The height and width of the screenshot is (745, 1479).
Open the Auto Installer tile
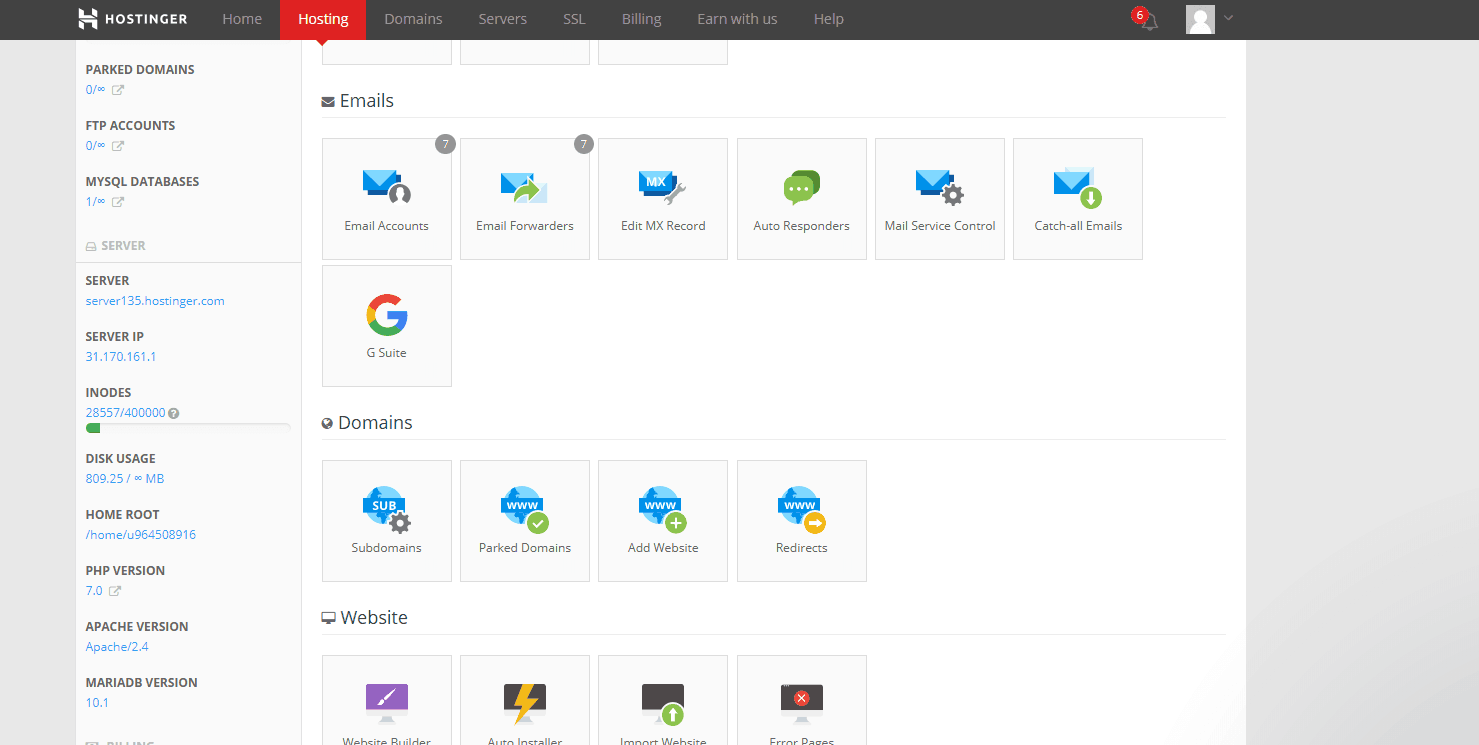point(525,700)
